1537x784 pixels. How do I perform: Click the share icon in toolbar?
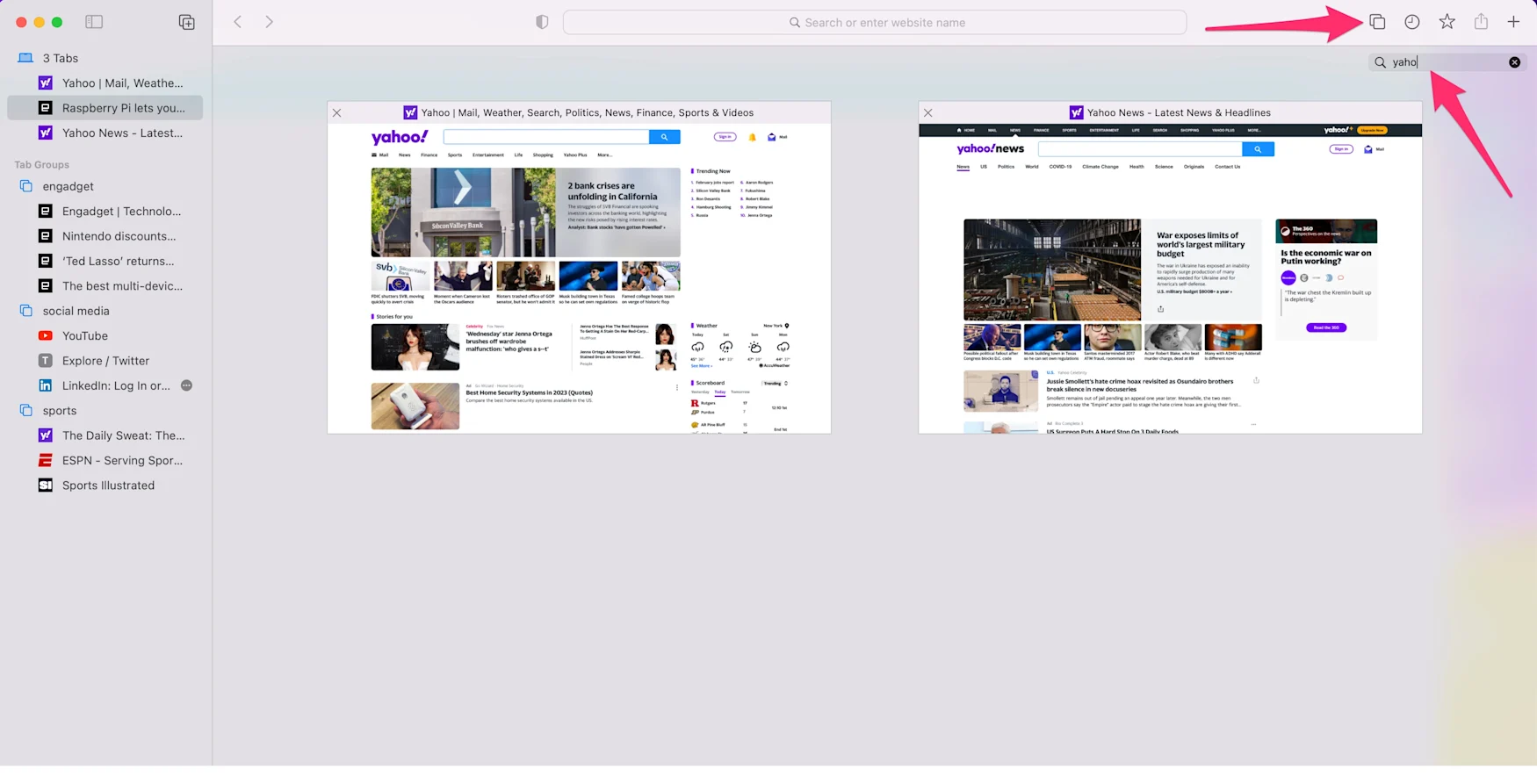point(1481,22)
